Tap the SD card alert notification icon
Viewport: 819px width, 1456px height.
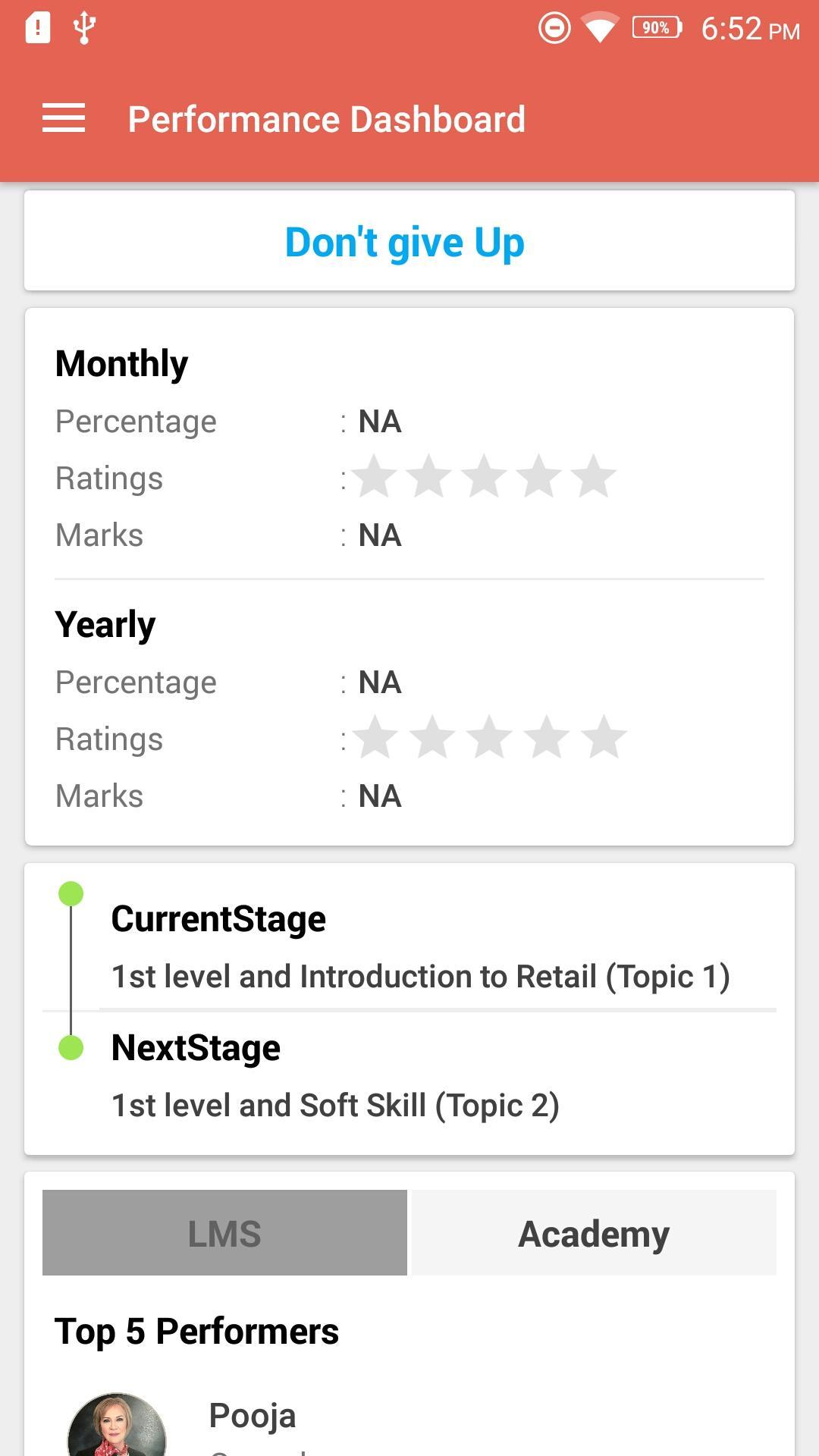coord(38,29)
